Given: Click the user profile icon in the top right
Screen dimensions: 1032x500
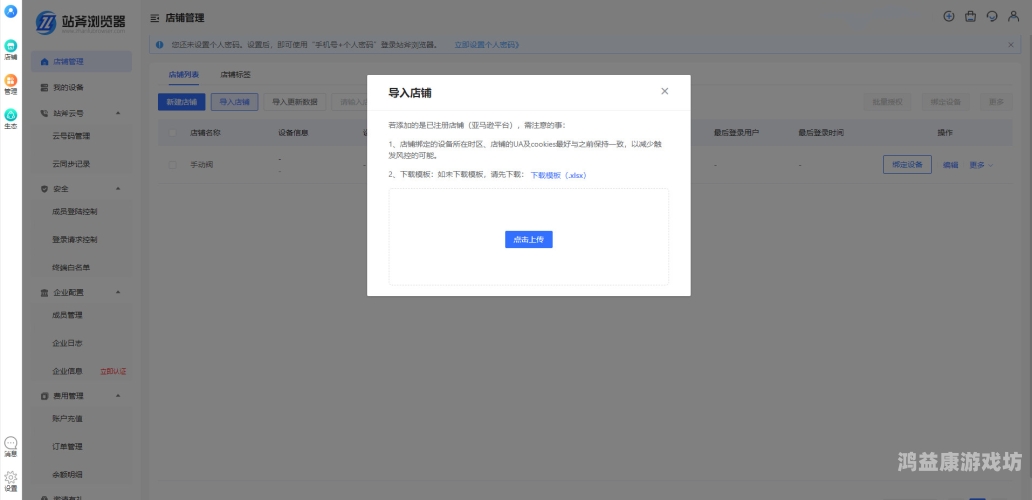Looking at the screenshot, I should click(1014, 17).
